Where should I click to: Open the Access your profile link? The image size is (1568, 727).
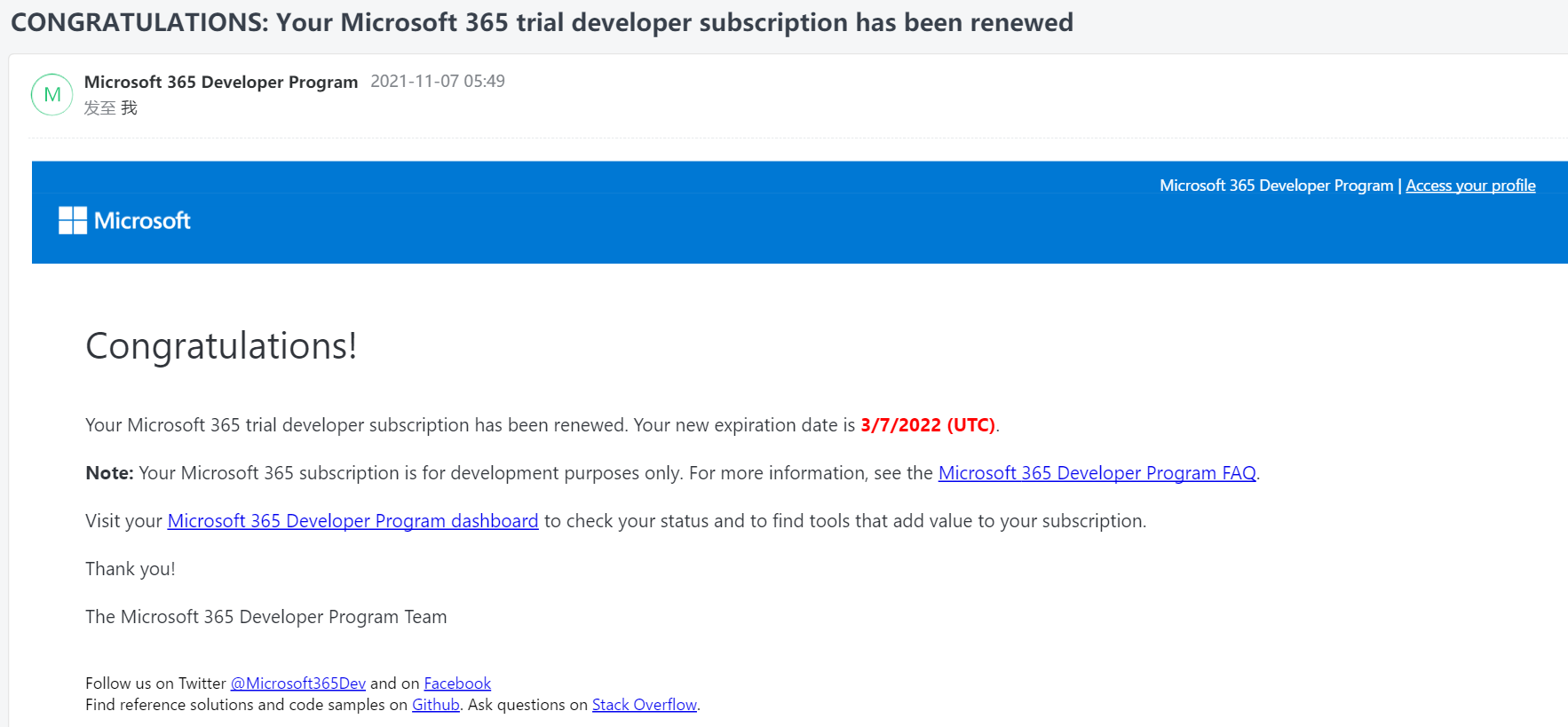pos(1470,186)
